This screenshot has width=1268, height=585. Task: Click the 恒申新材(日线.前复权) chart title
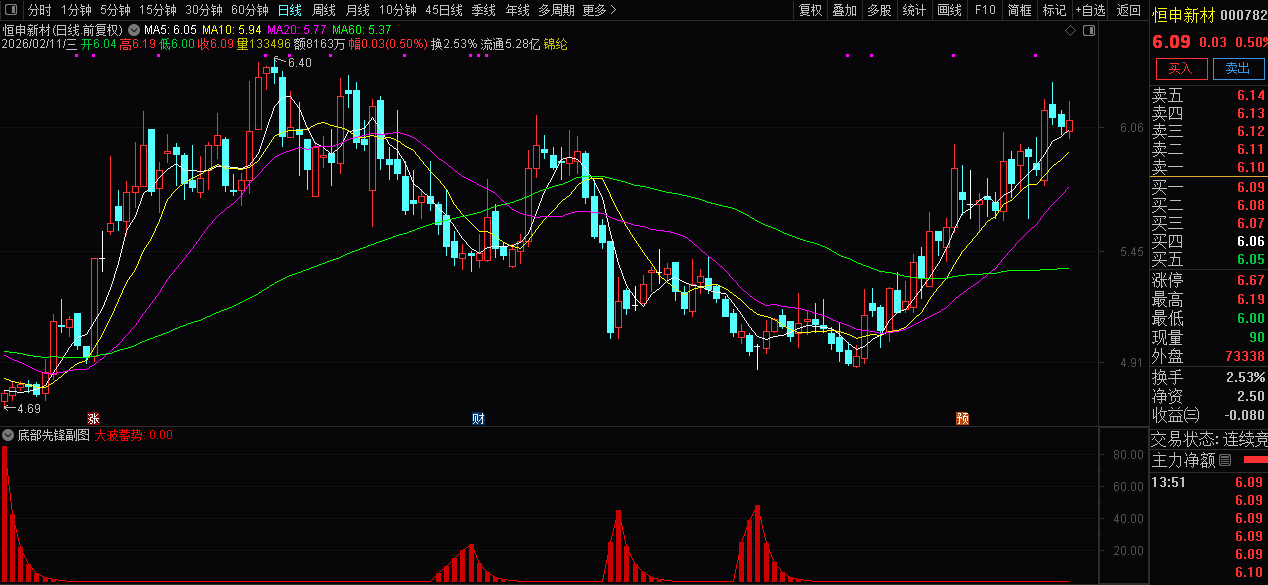pyautogui.click(x=62, y=30)
